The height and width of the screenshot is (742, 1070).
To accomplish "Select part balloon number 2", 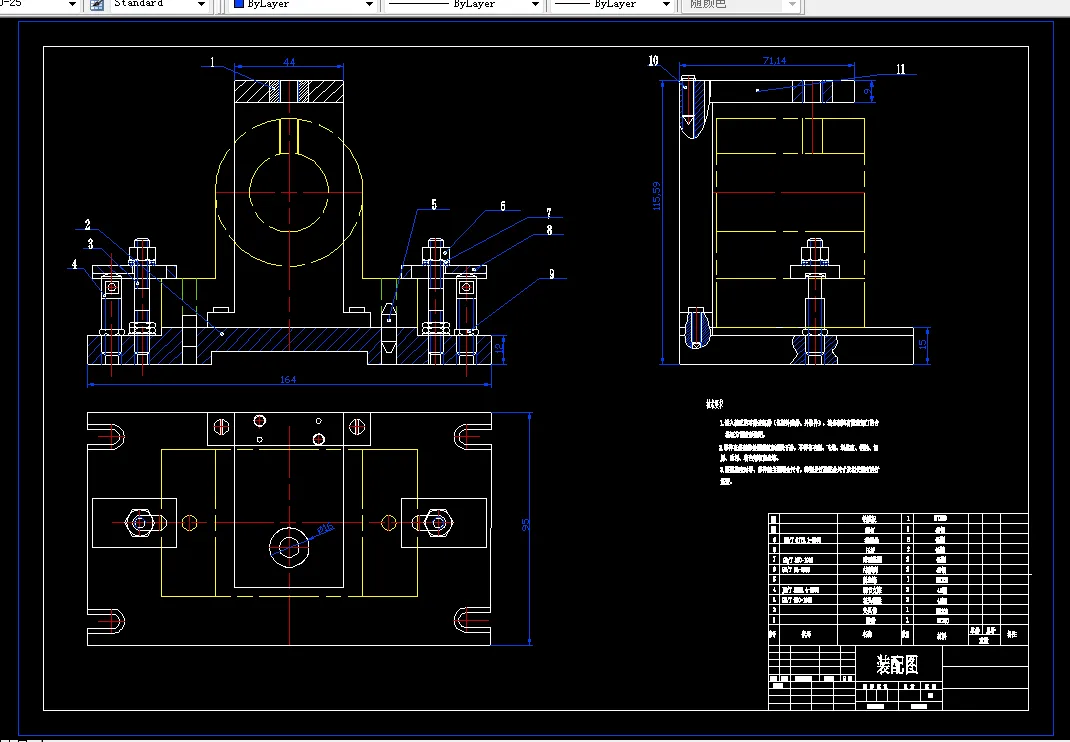I will coord(87,225).
